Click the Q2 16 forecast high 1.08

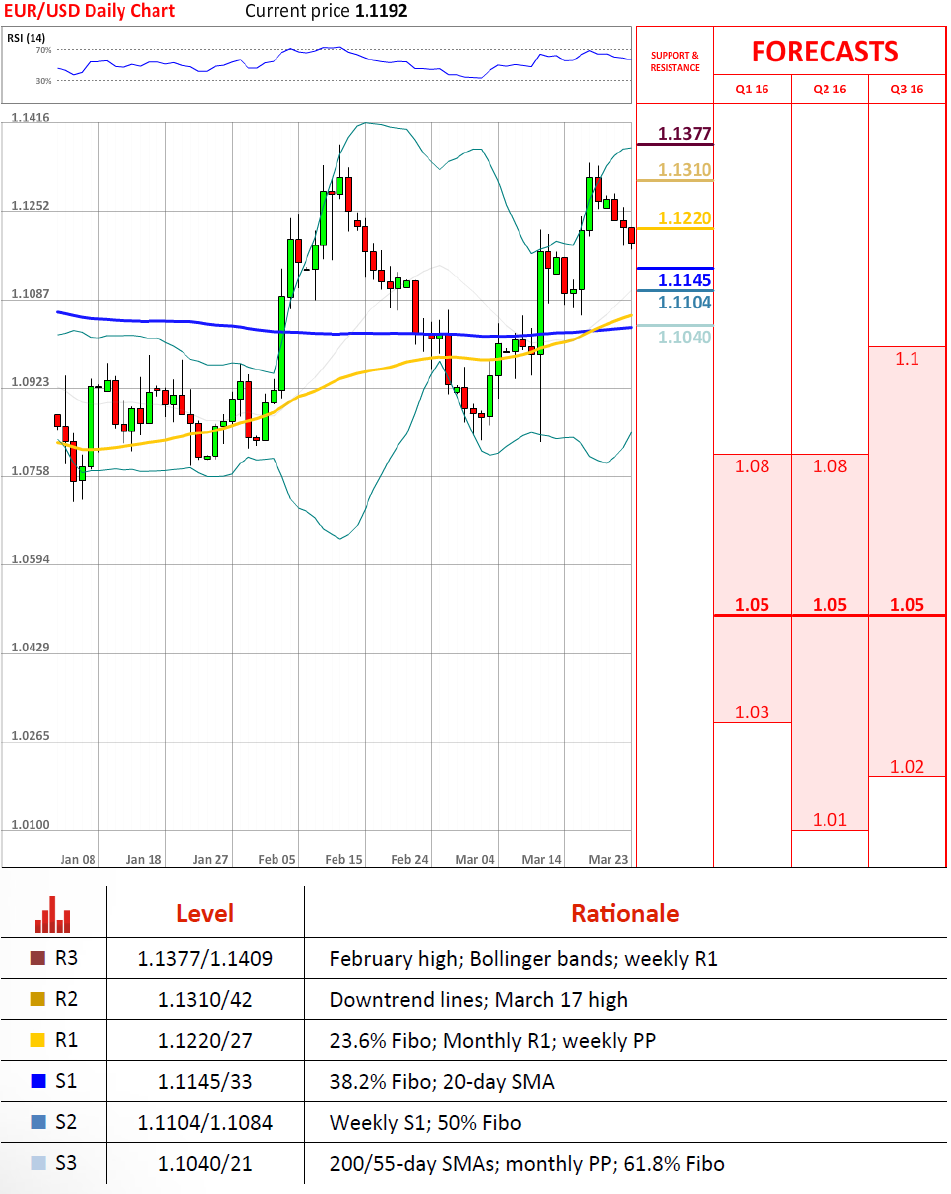coord(829,466)
